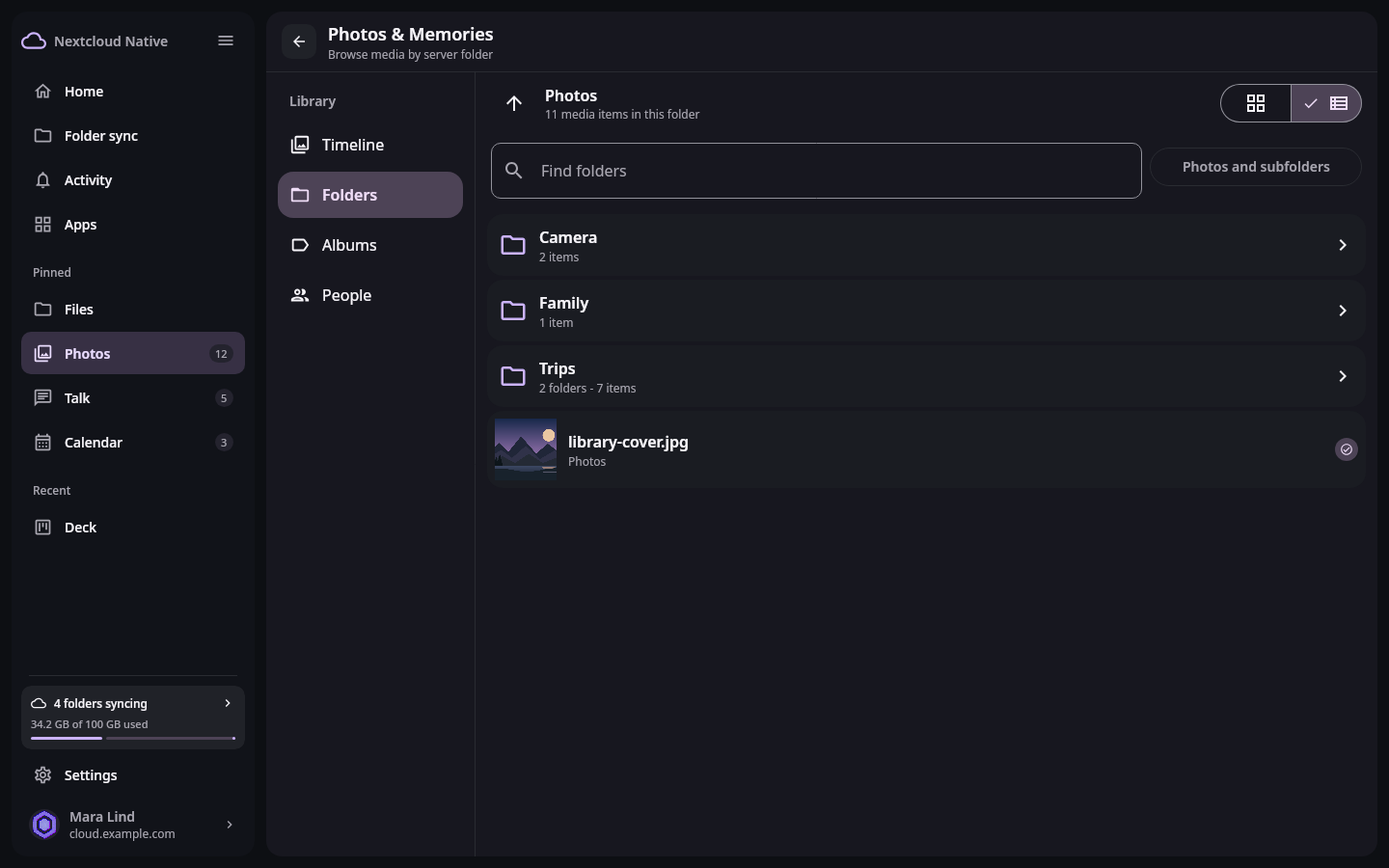Expand Mara Lind account chevron

click(x=230, y=825)
